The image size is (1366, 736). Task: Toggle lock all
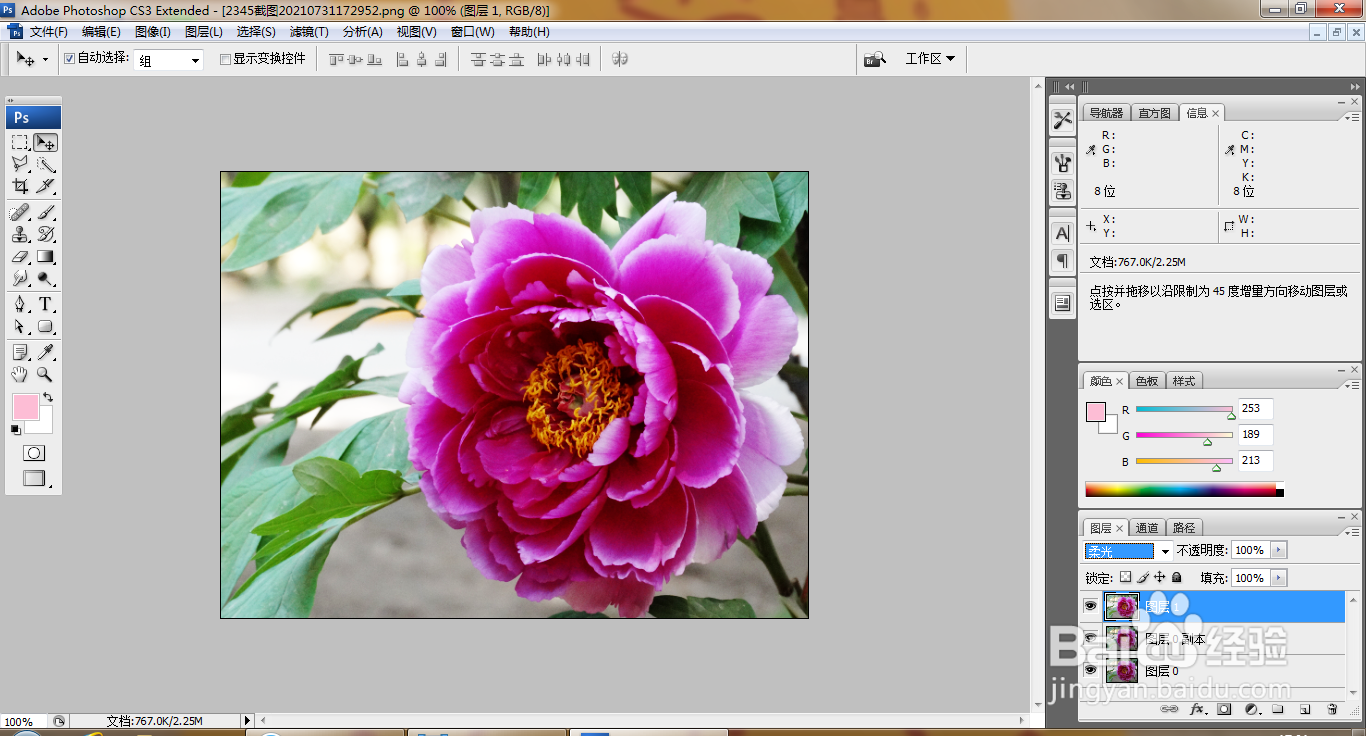pyautogui.click(x=1177, y=577)
